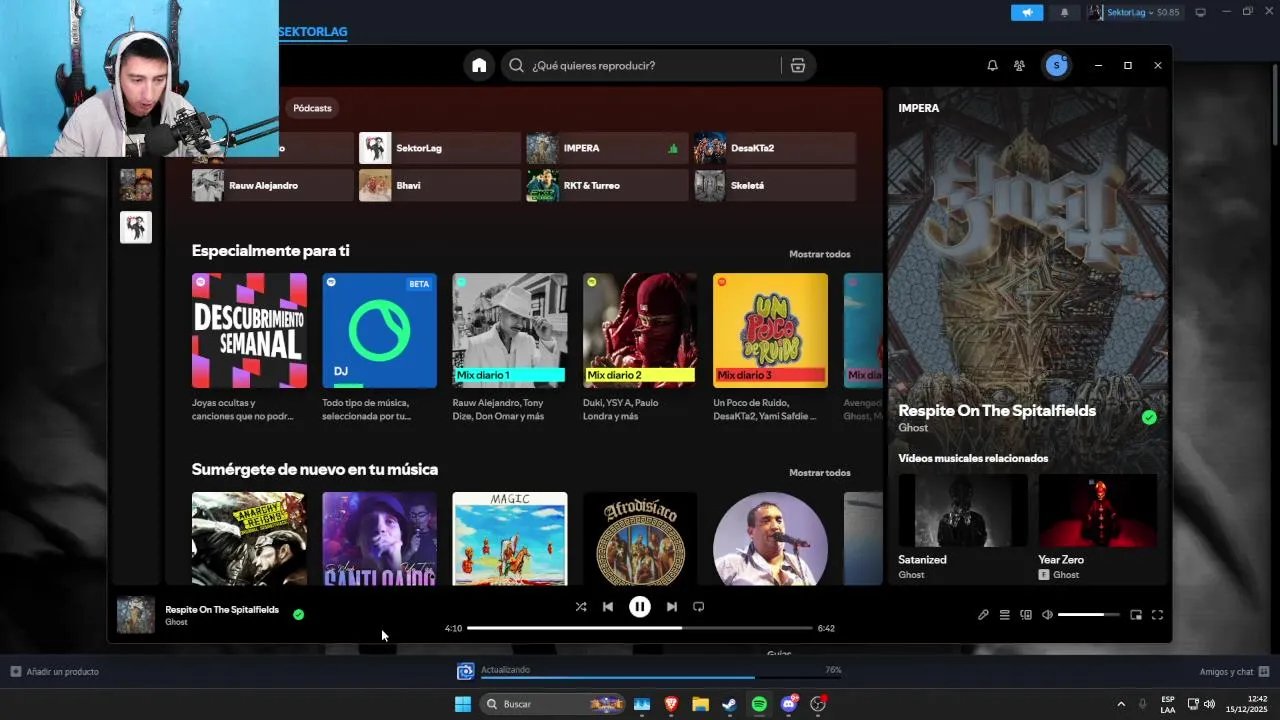Open Steam from taskbar
Viewport: 1280px width, 720px height.
pos(730,704)
